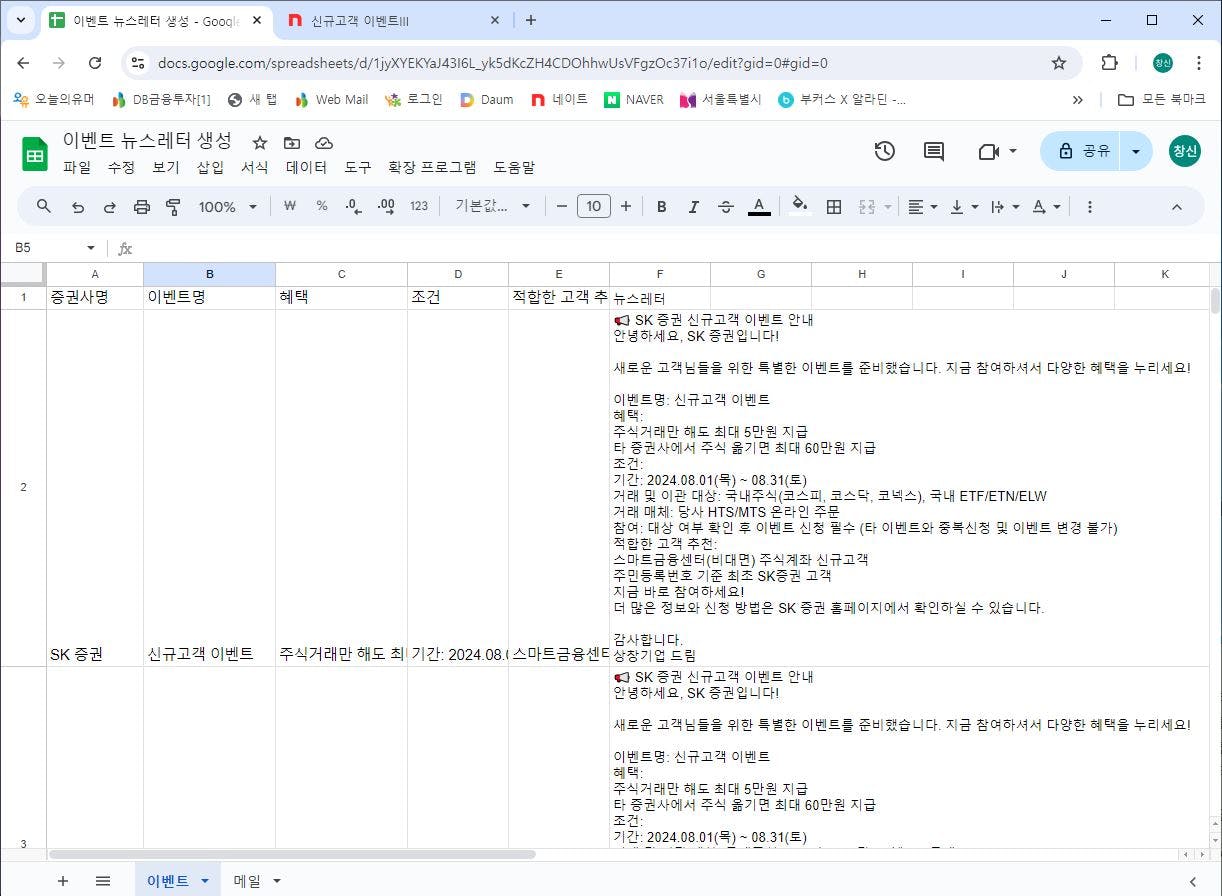Open the comments panel icon
Screen dimensions: 1222x896
point(934,151)
